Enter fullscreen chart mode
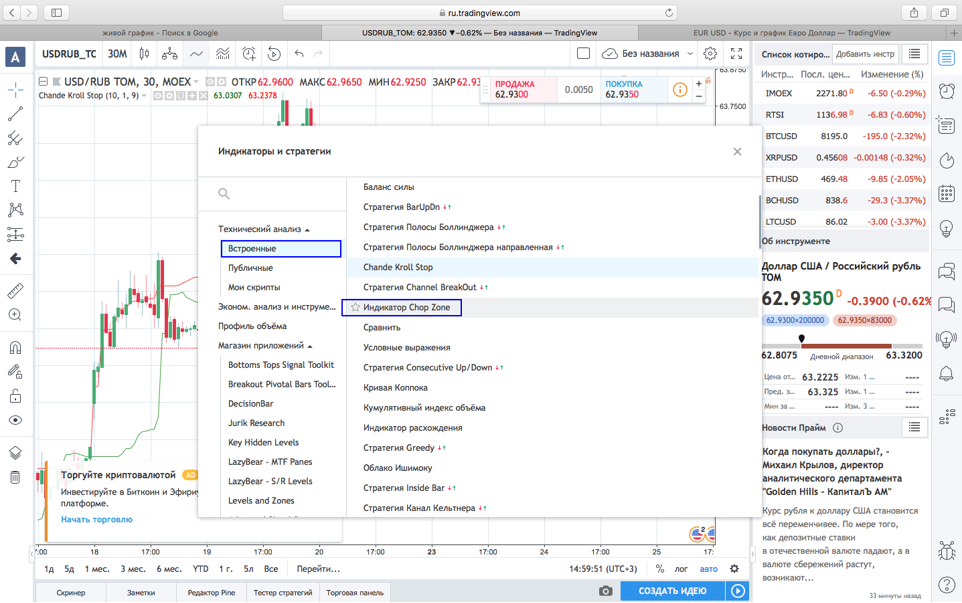This screenshot has width=962, height=603. tap(736, 53)
